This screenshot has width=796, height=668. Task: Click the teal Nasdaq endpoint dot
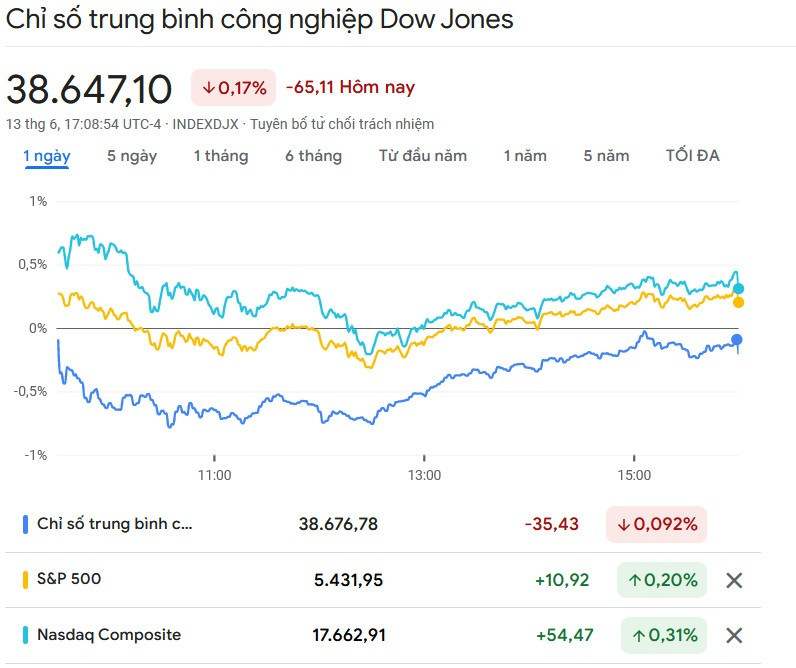tap(738, 289)
